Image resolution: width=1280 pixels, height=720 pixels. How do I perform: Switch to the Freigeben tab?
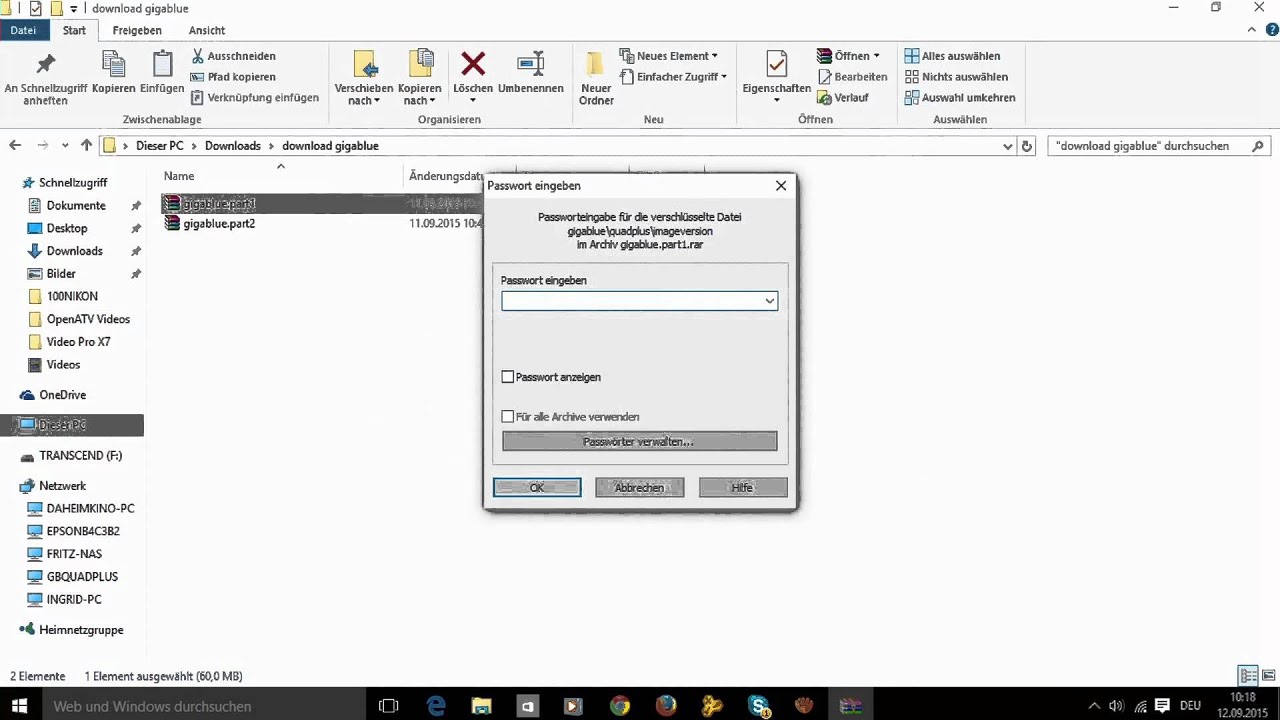pyautogui.click(x=137, y=31)
